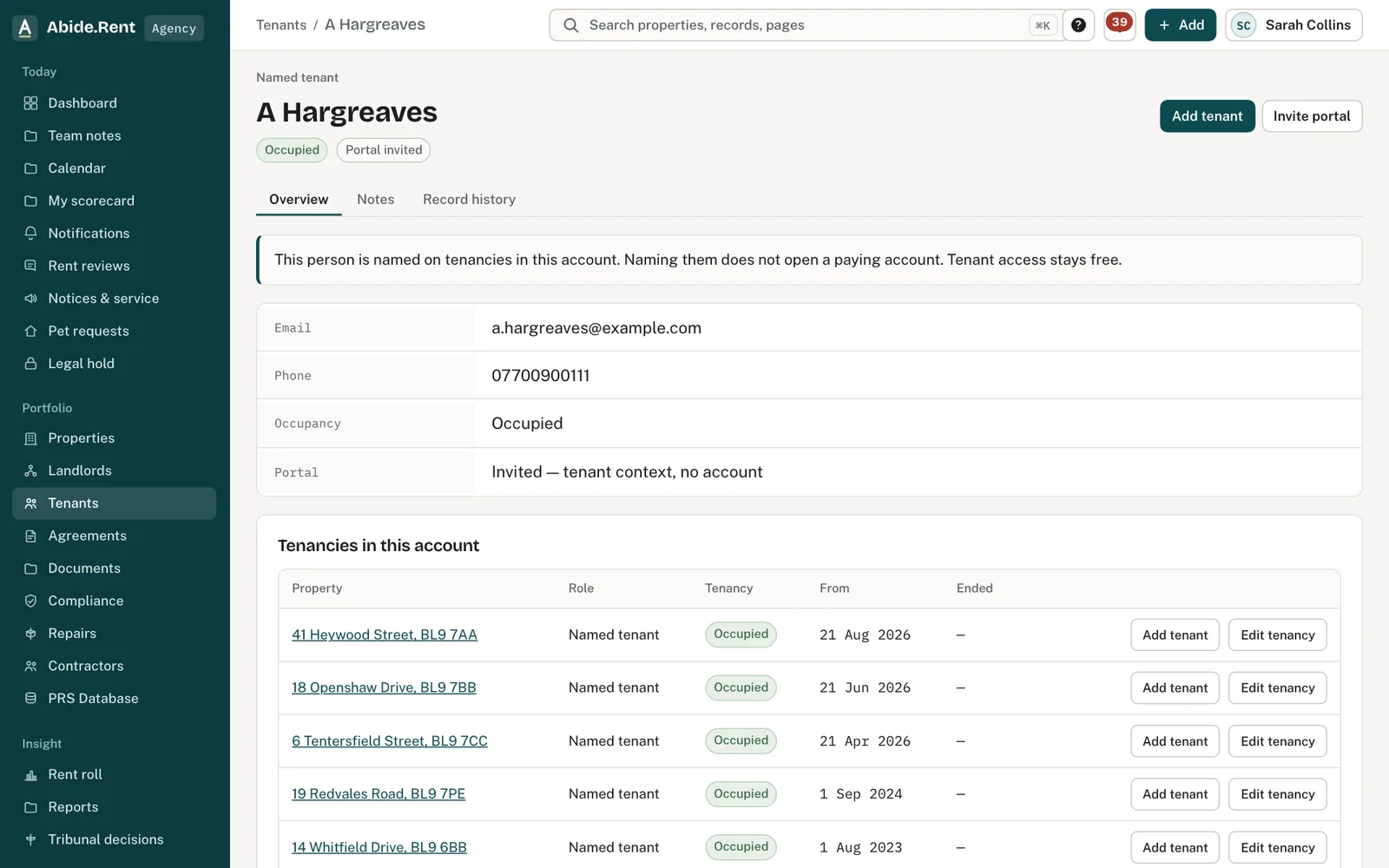Screen dimensions: 1389x868
Task: Edit tenancy for 6 Tentersfield Street
Action: point(1277,741)
